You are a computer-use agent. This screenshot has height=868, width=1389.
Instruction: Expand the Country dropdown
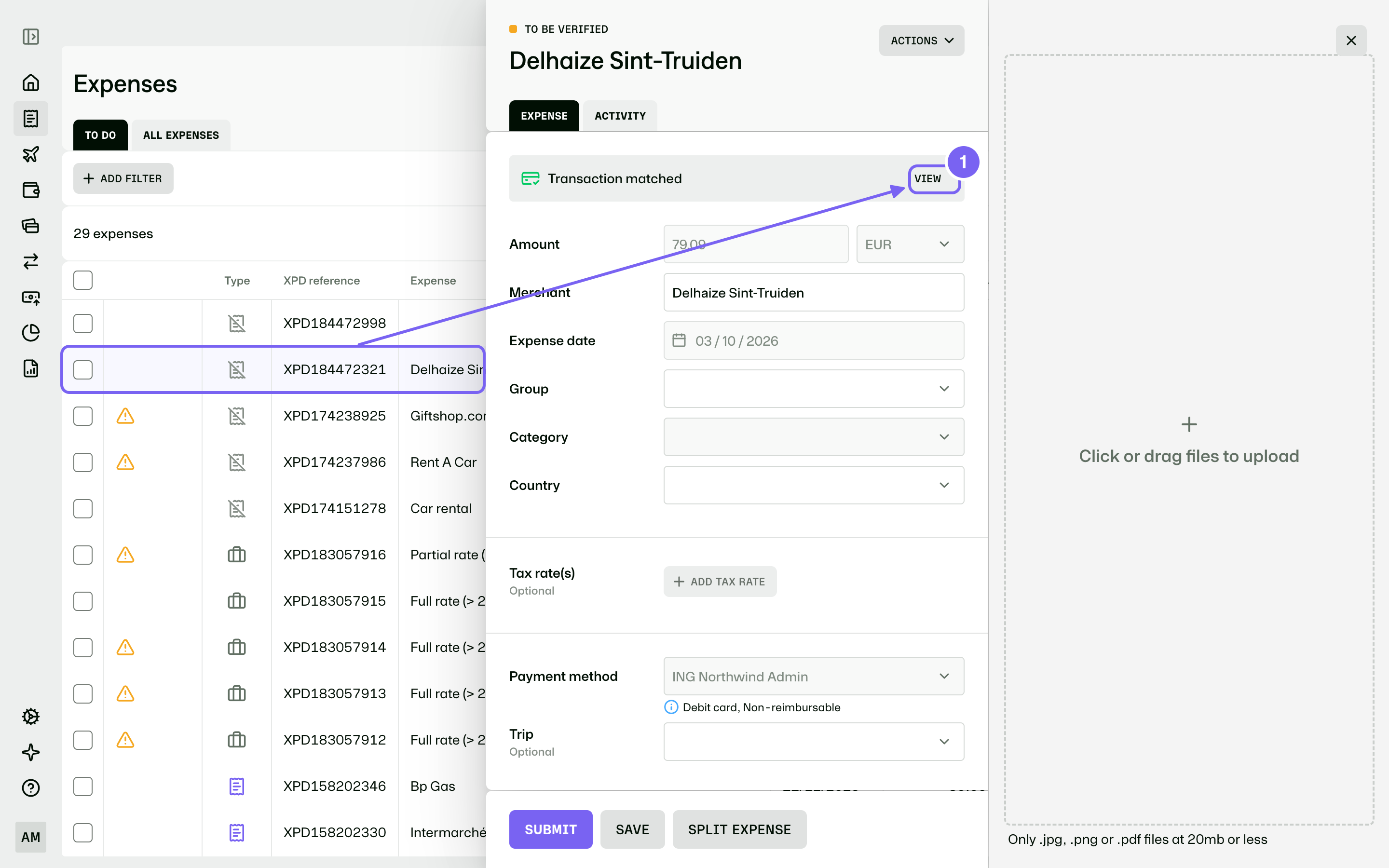coord(813,485)
